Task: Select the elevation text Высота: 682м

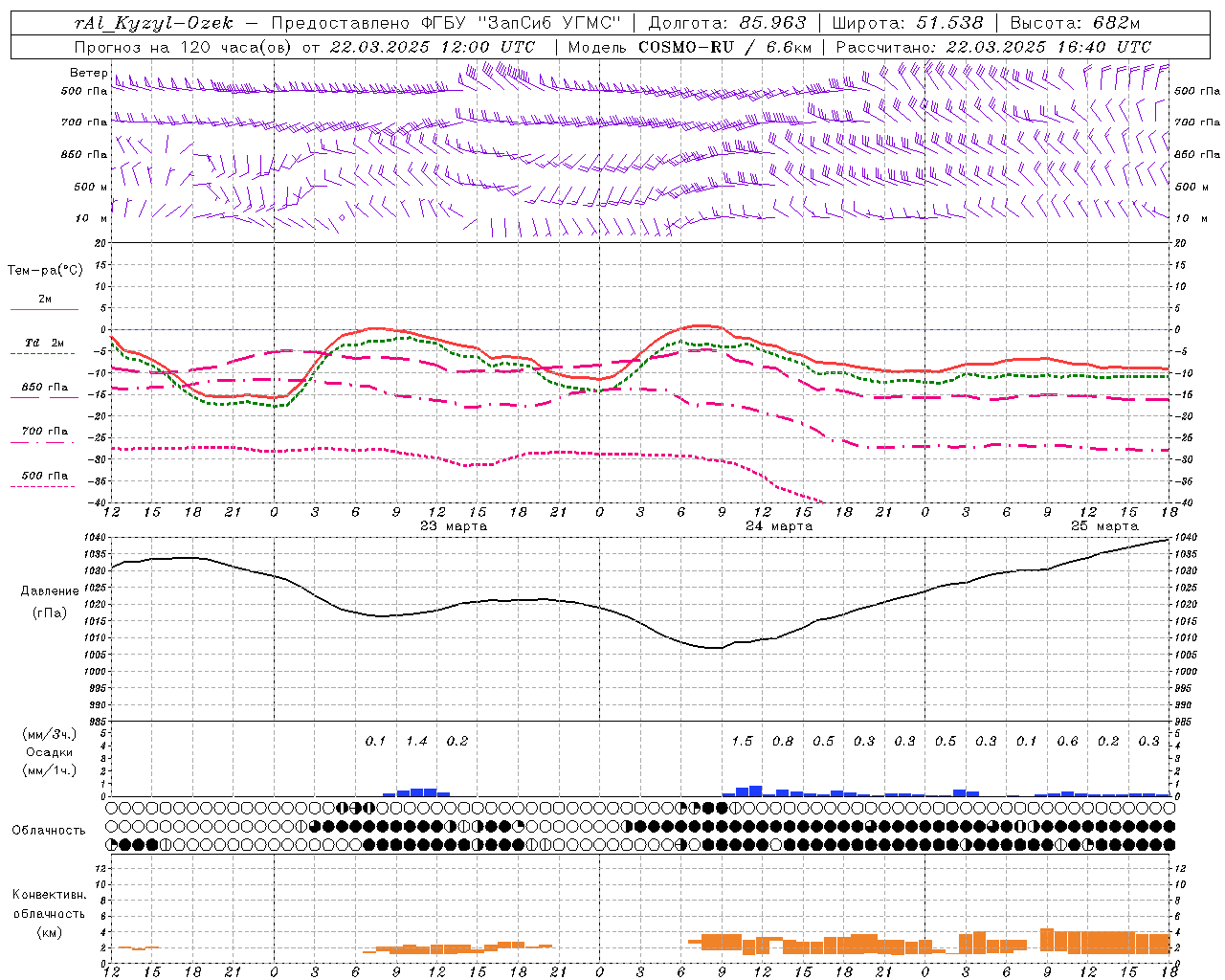Action: click(x=1075, y=23)
